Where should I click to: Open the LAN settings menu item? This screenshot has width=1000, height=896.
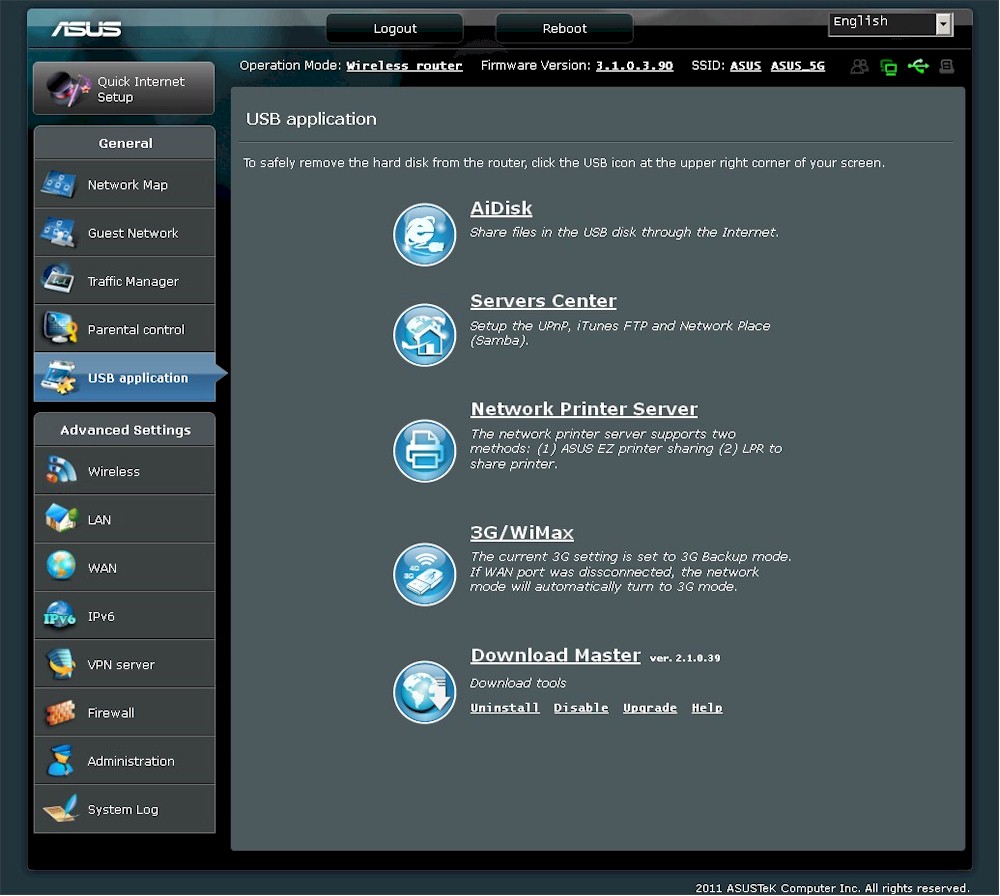click(x=124, y=519)
